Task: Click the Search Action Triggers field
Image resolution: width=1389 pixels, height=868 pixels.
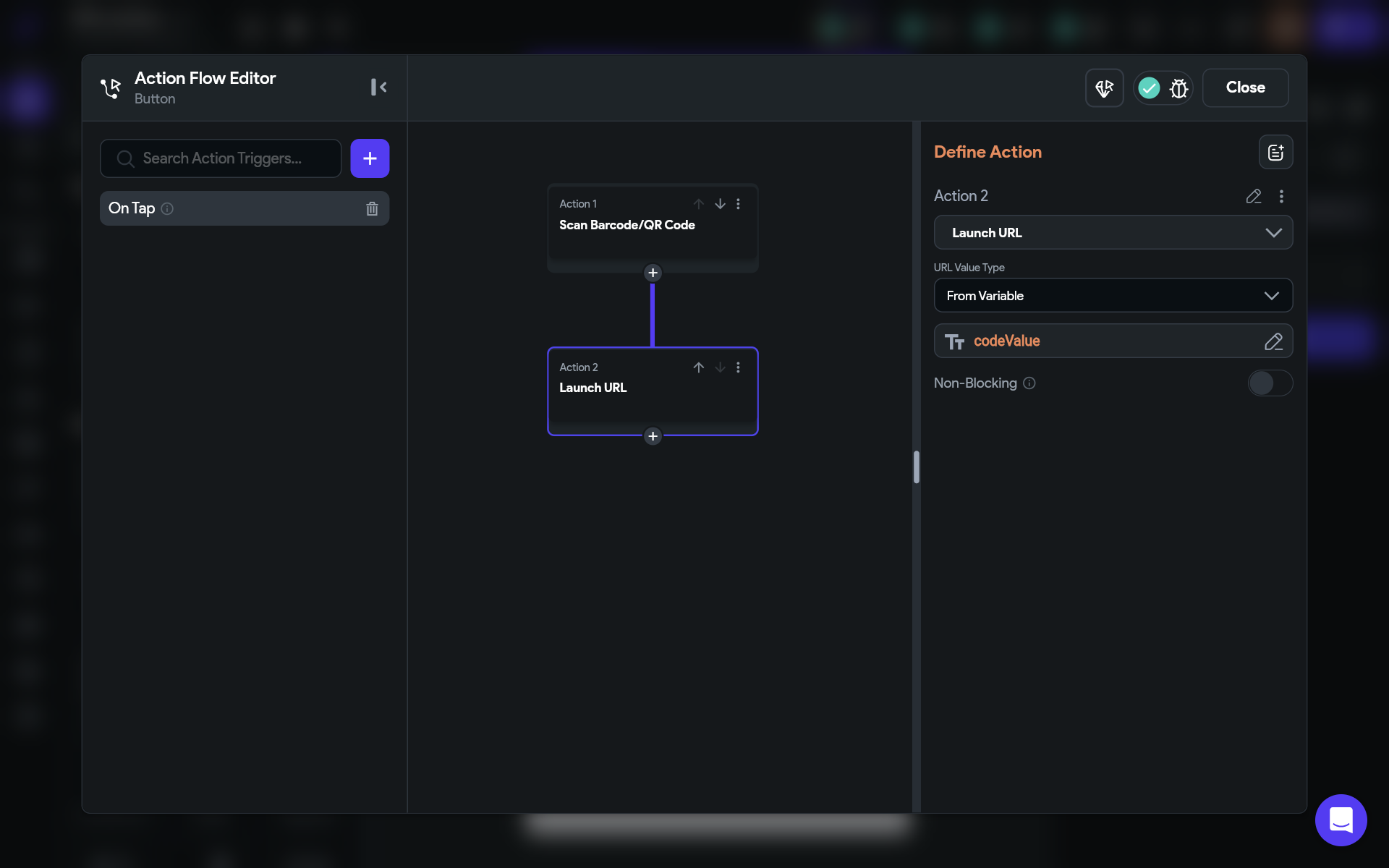Action: tap(221, 158)
